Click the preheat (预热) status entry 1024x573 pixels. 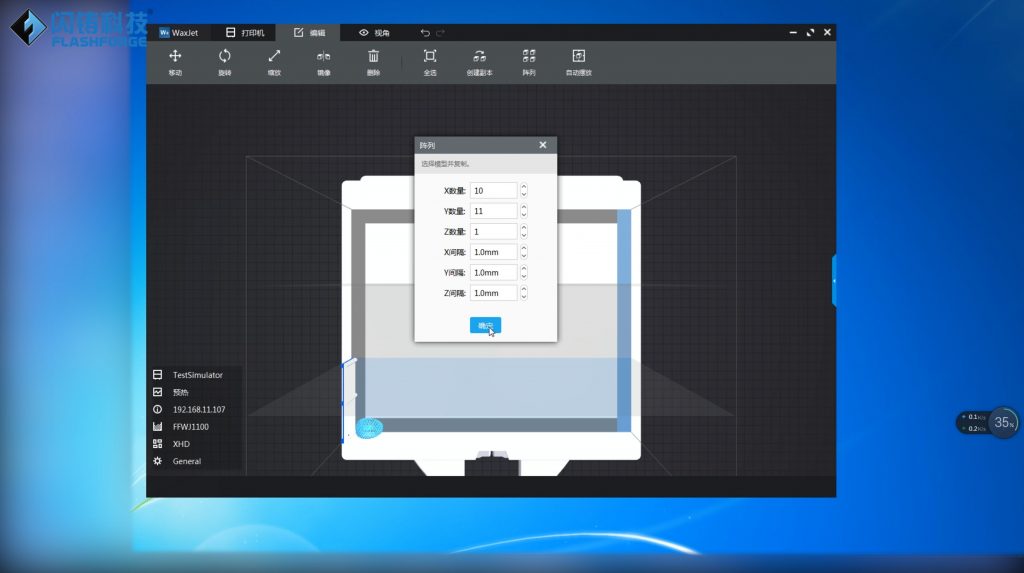[x=171, y=392]
